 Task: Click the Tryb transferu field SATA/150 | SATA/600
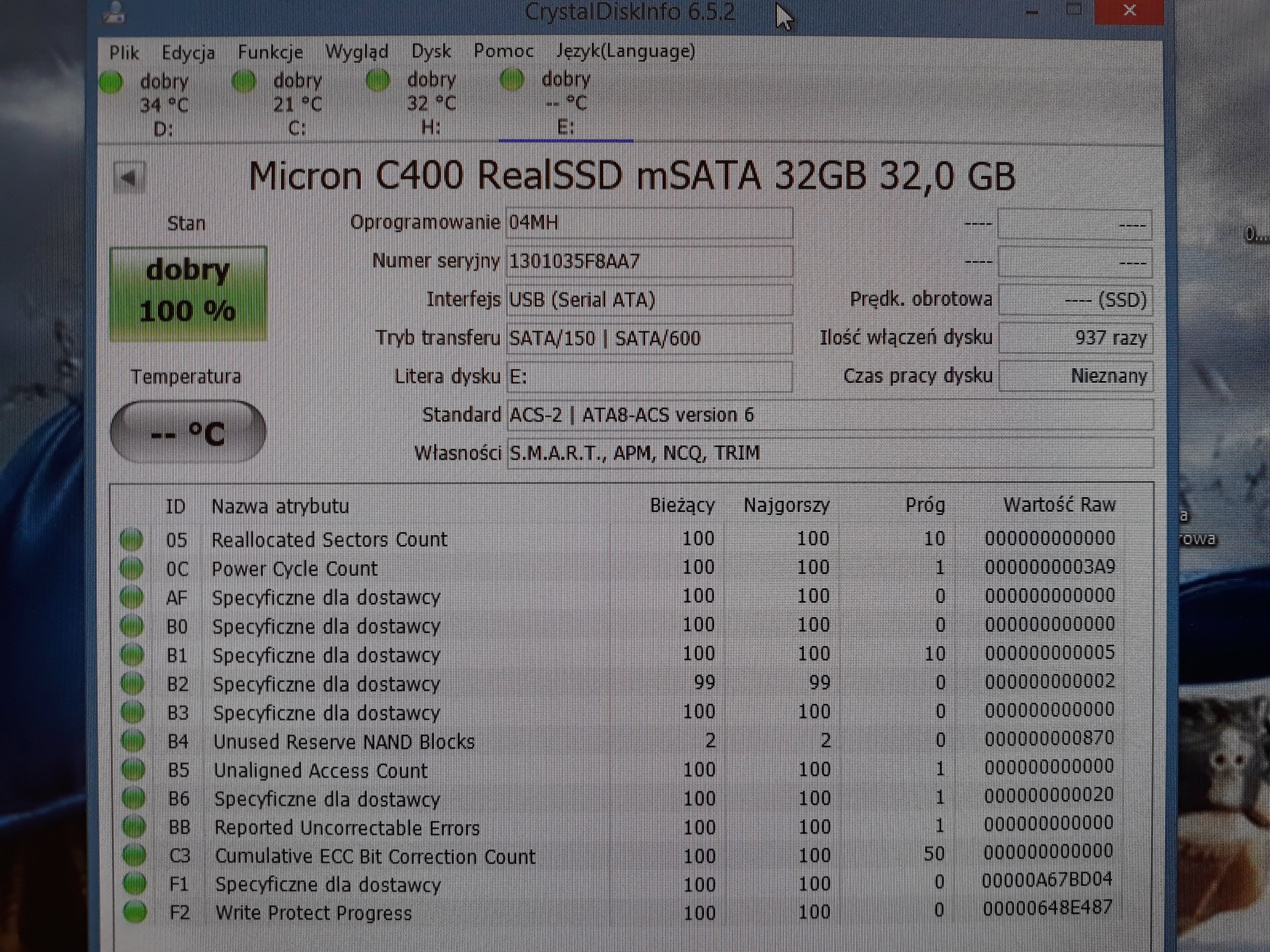click(x=649, y=339)
